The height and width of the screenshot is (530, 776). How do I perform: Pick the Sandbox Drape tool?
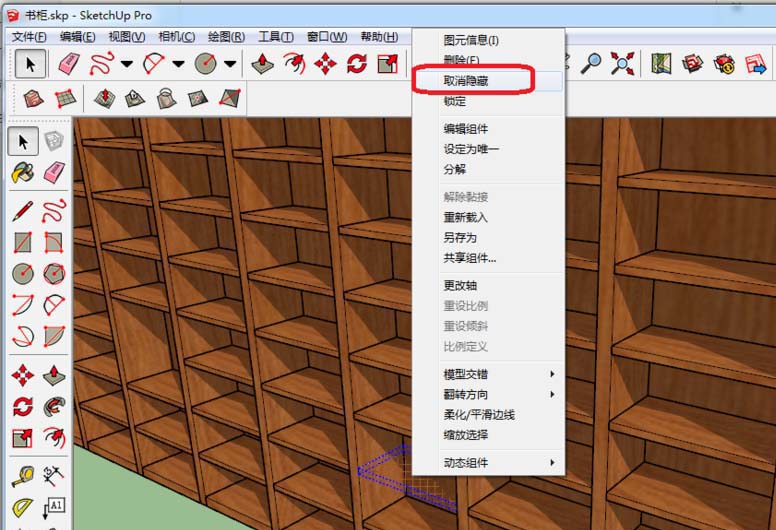tap(166, 98)
